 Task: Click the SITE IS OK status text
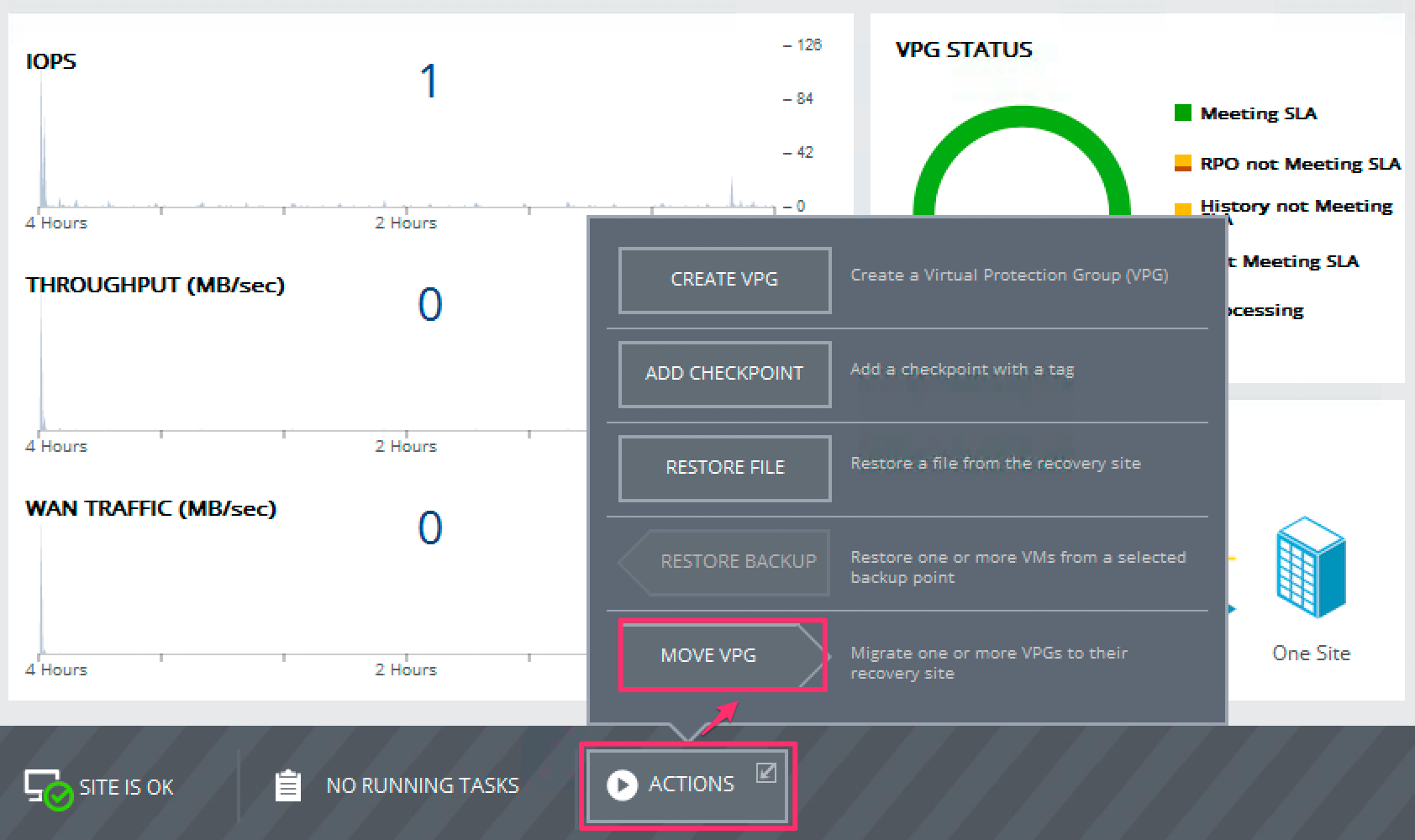126,786
